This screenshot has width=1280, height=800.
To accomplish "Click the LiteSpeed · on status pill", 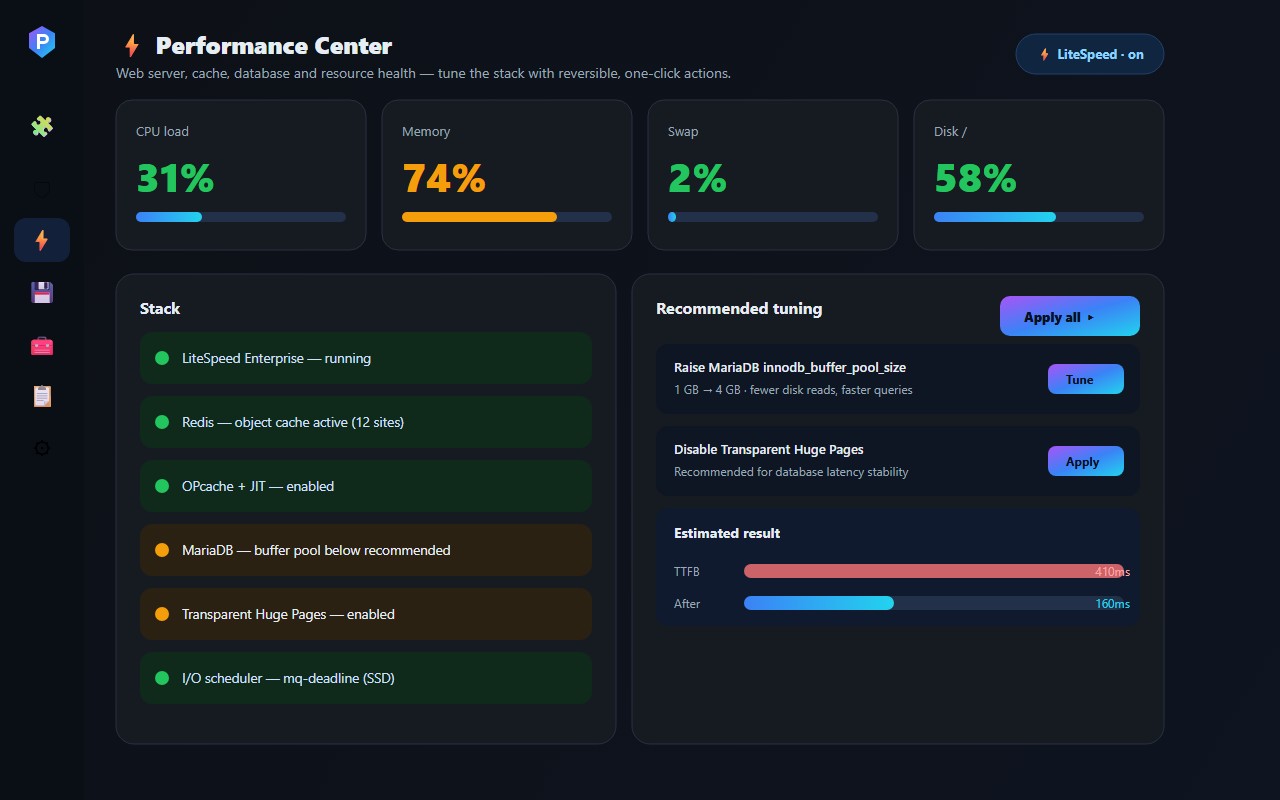I will tap(1090, 54).
